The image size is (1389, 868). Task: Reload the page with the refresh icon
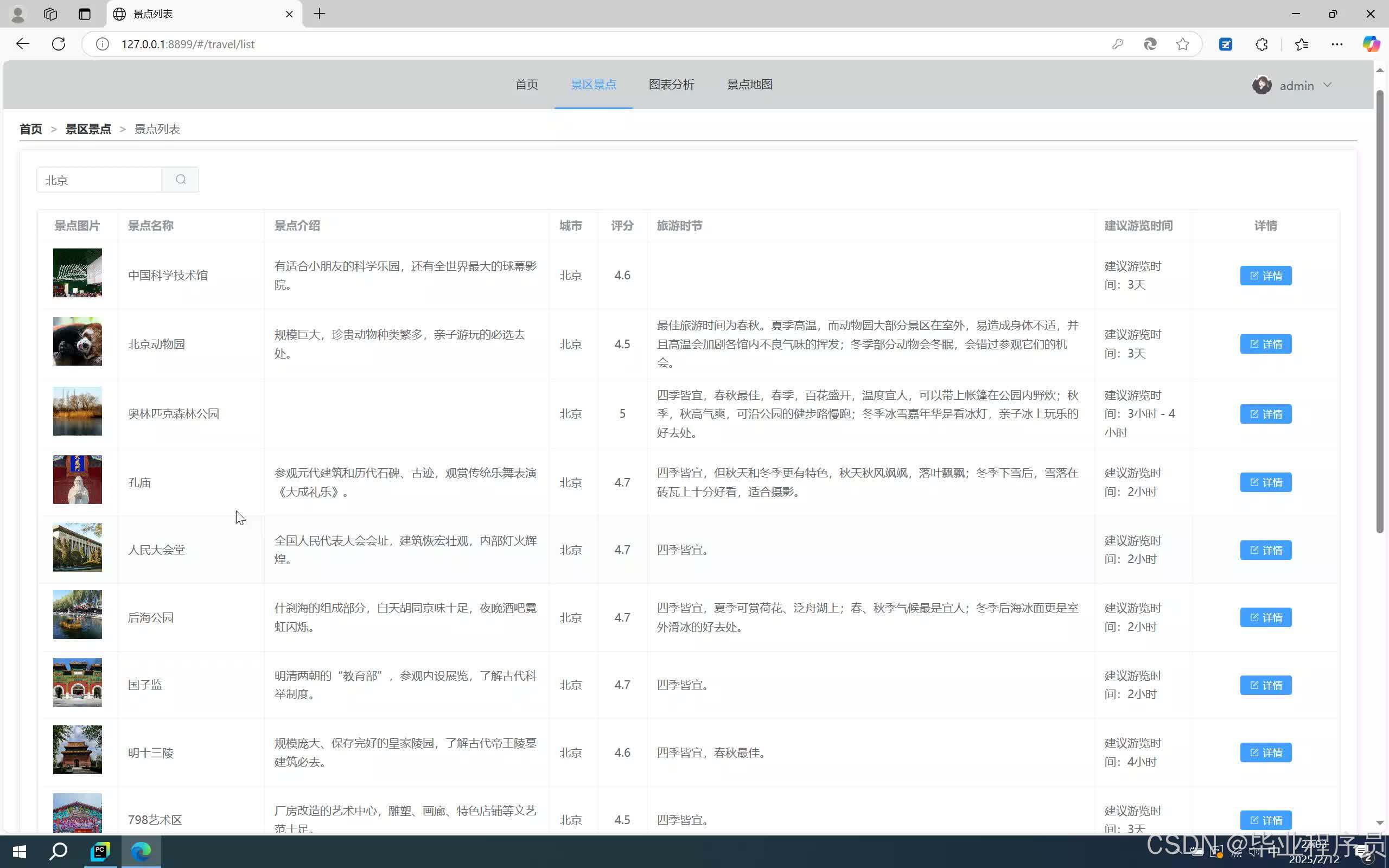point(59,43)
